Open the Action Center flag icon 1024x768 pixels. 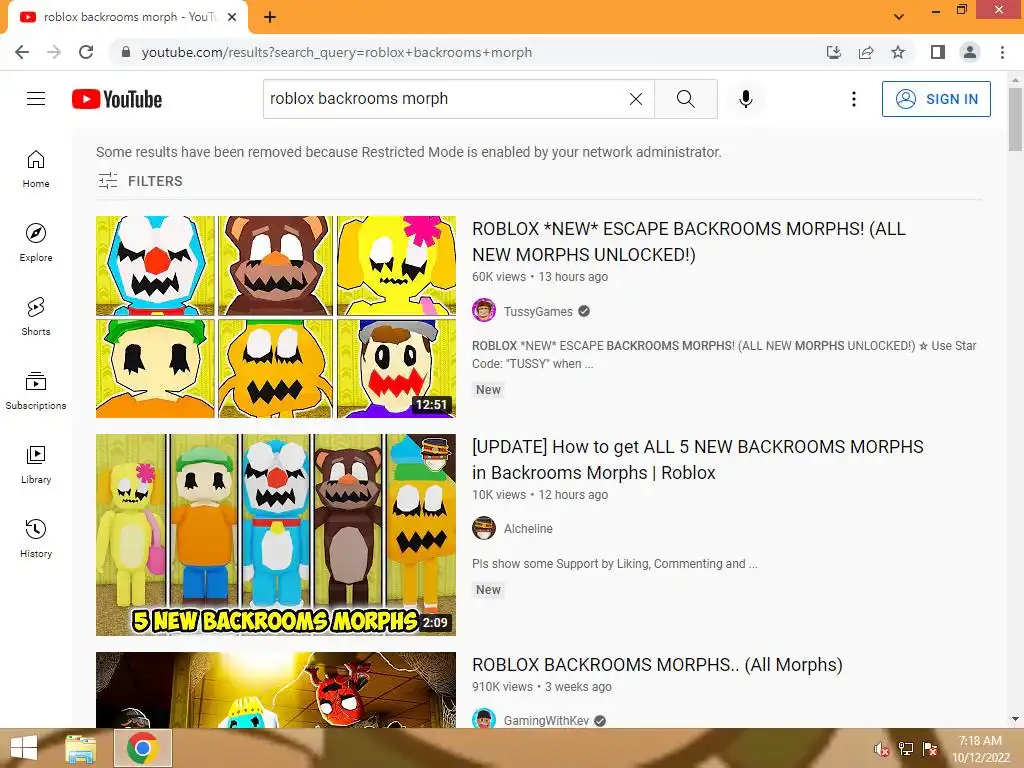(930, 749)
